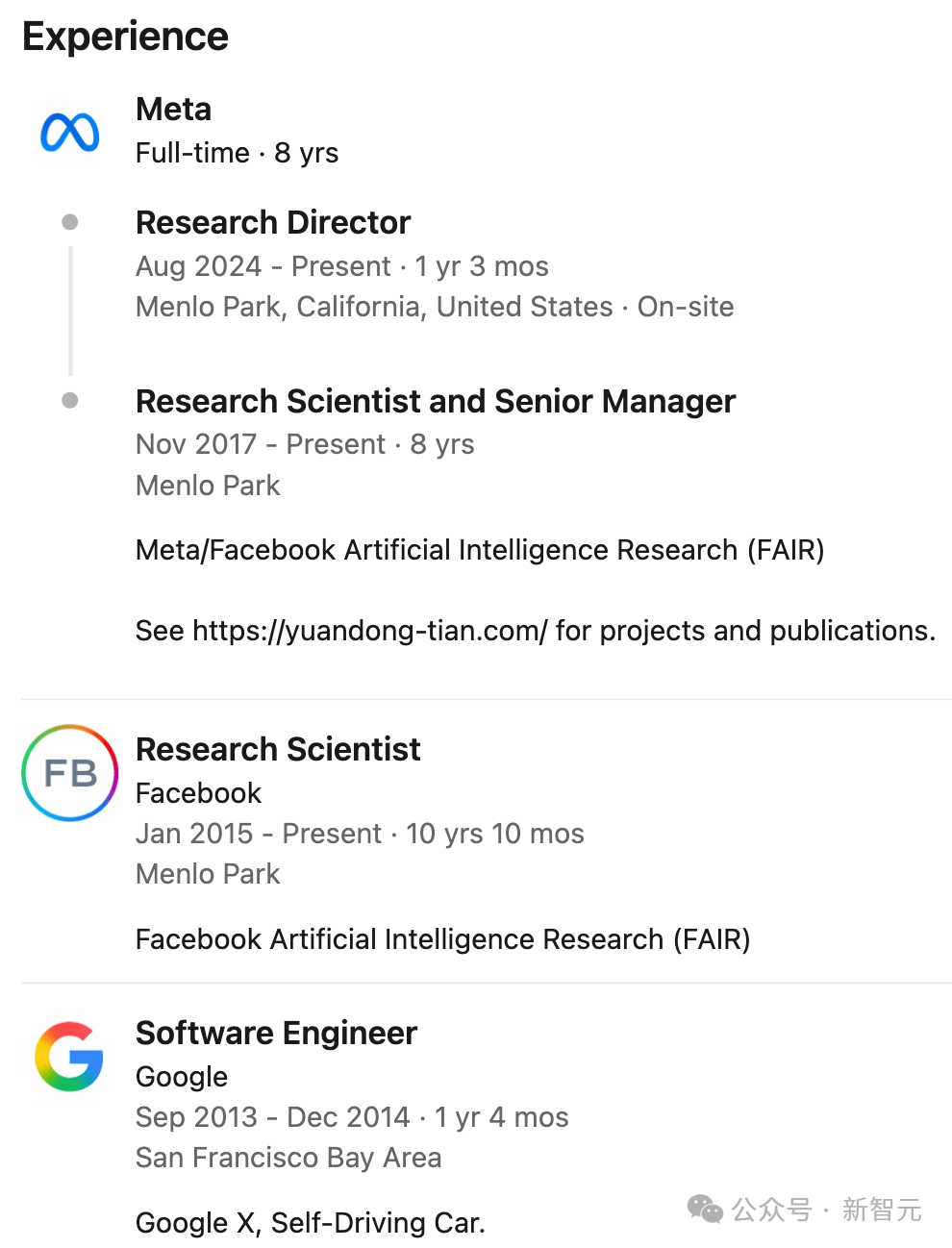952x1248 pixels.
Task: Click the Google G logo icon
Action: 69,1057
